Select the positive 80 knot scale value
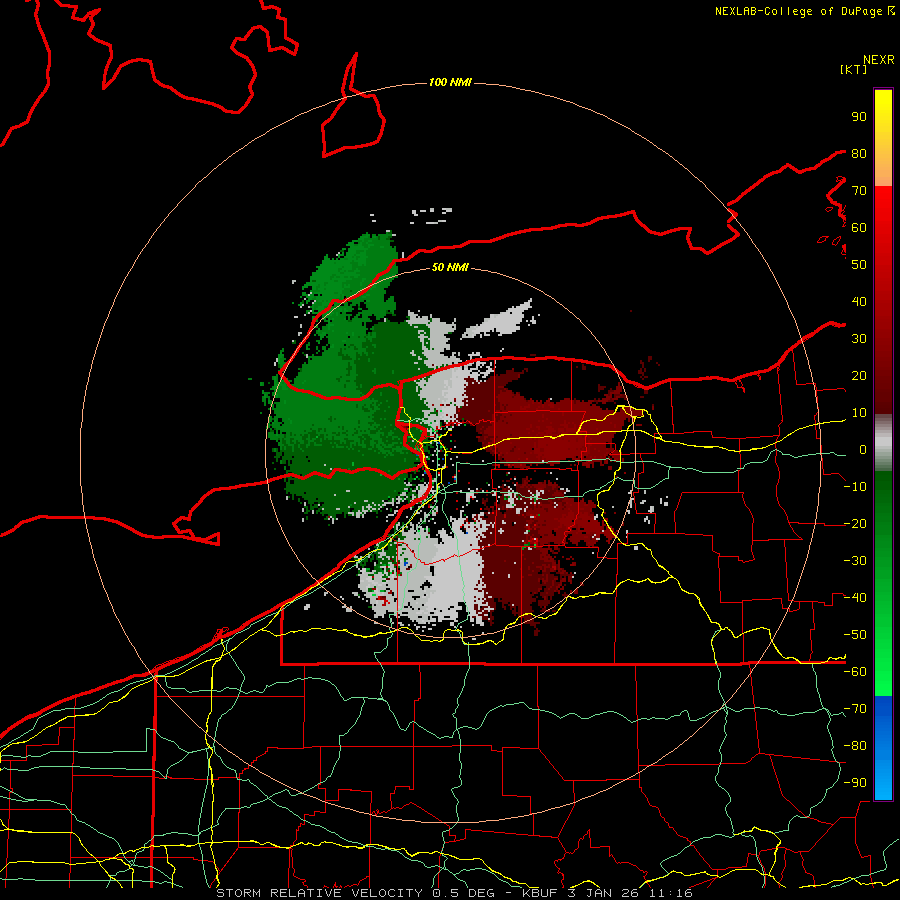The height and width of the screenshot is (900, 900). click(x=859, y=153)
